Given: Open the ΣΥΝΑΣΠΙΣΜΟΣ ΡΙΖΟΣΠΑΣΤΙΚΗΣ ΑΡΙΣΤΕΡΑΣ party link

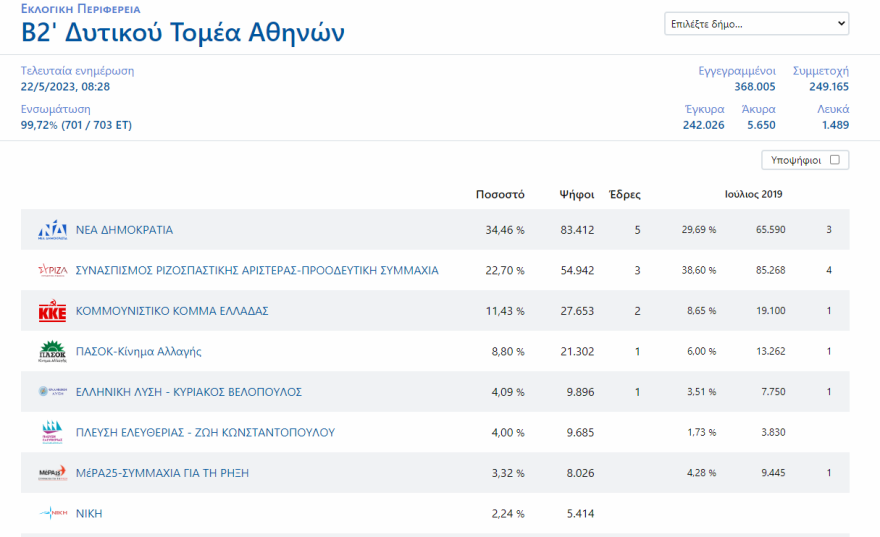Looking at the screenshot, I should [257, 270].
